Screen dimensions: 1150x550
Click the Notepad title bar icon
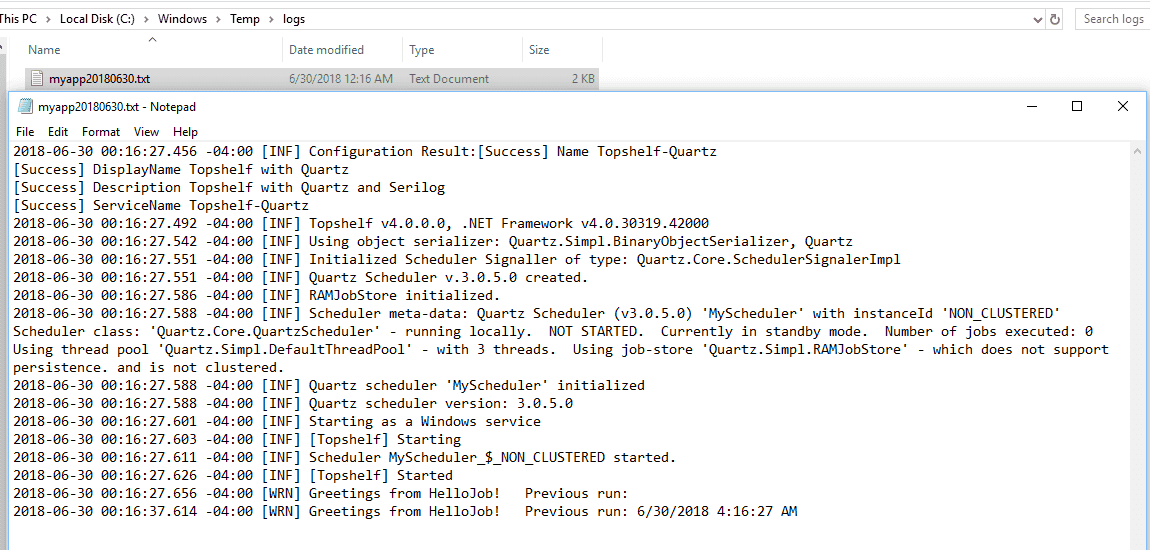click(x=25, y=106)
